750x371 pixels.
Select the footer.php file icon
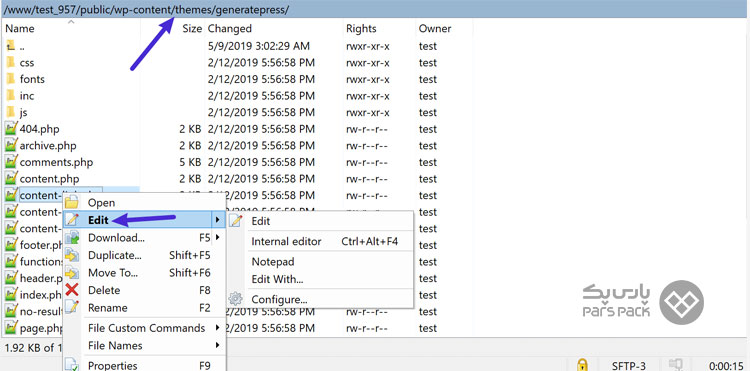[x=11, y=245]
